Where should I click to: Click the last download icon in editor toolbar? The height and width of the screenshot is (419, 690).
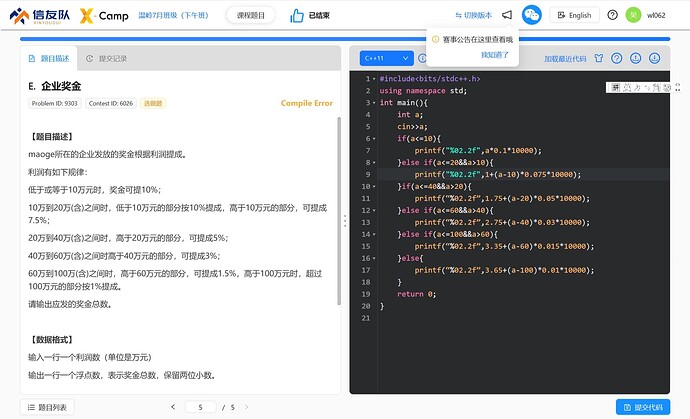point(654,58)
